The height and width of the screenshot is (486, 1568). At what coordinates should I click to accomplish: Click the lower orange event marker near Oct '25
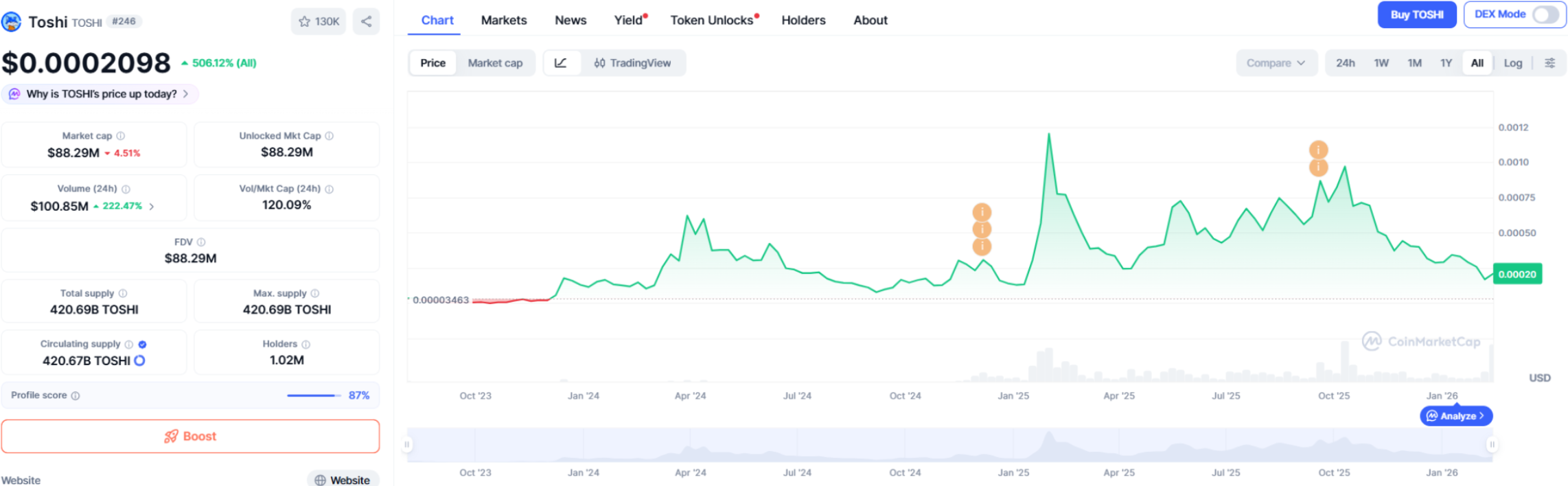(1318, 167)
